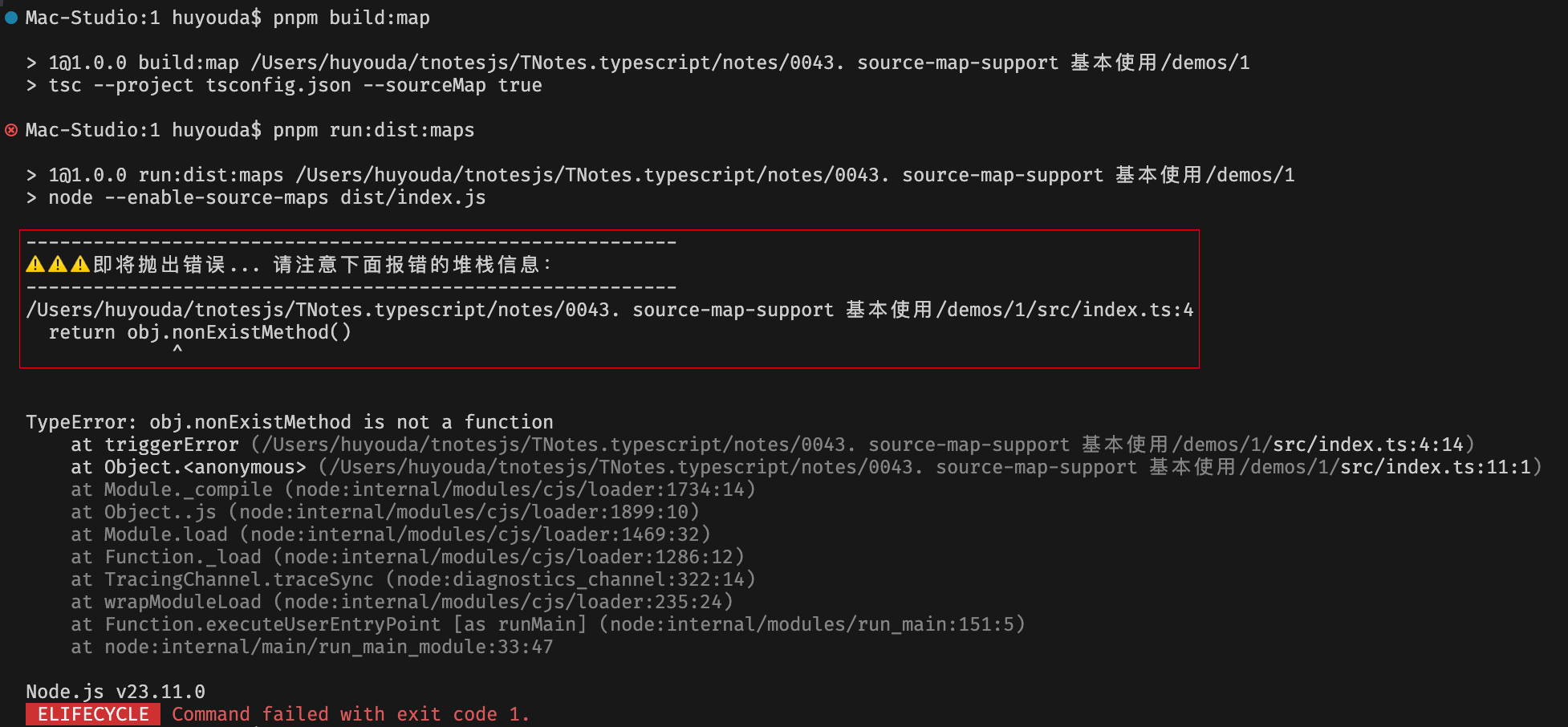Screen dimensions: 1568x727
Task: Click the third yellow warning triangle
Action: (x=80, y=265)
